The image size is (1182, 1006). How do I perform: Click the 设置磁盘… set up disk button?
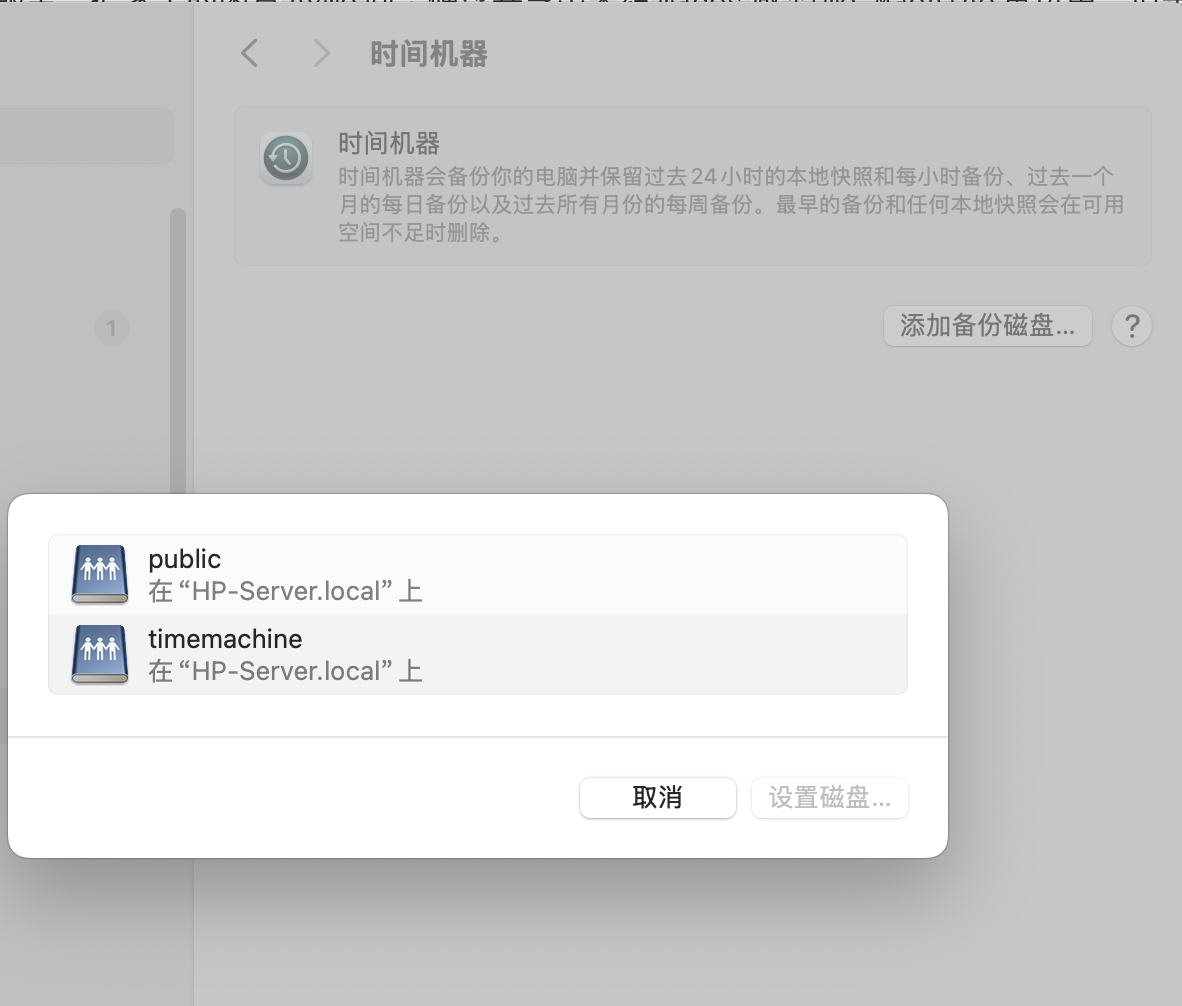829,797
